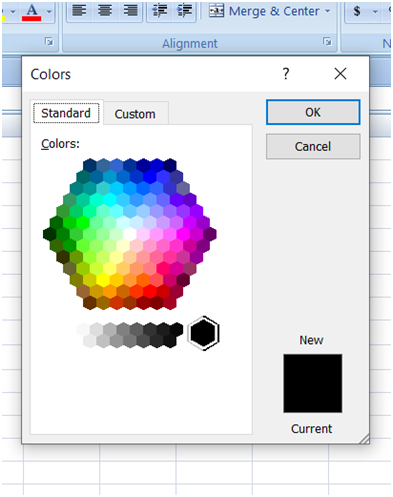
Task: Click the Center text alignment icon
Action: [x=105, y=11]
